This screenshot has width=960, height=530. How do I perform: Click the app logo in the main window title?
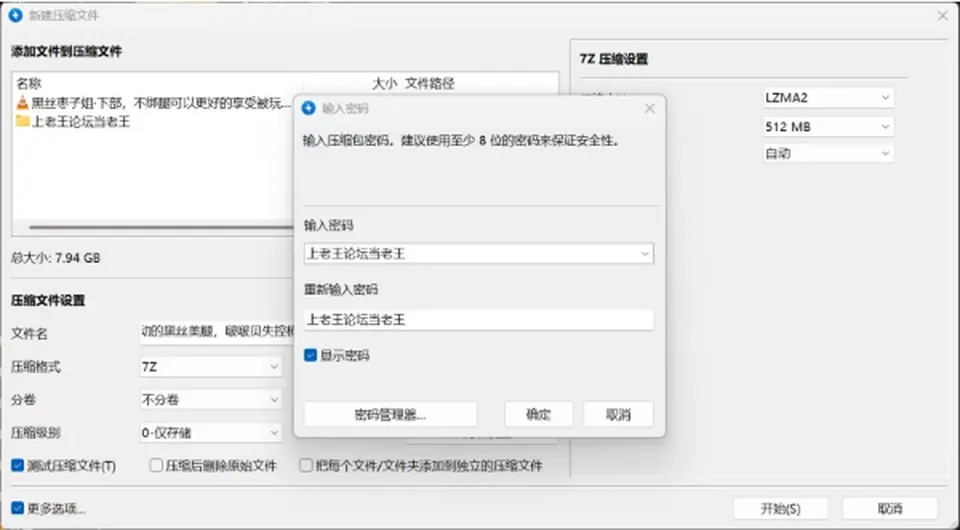[16, 15]
